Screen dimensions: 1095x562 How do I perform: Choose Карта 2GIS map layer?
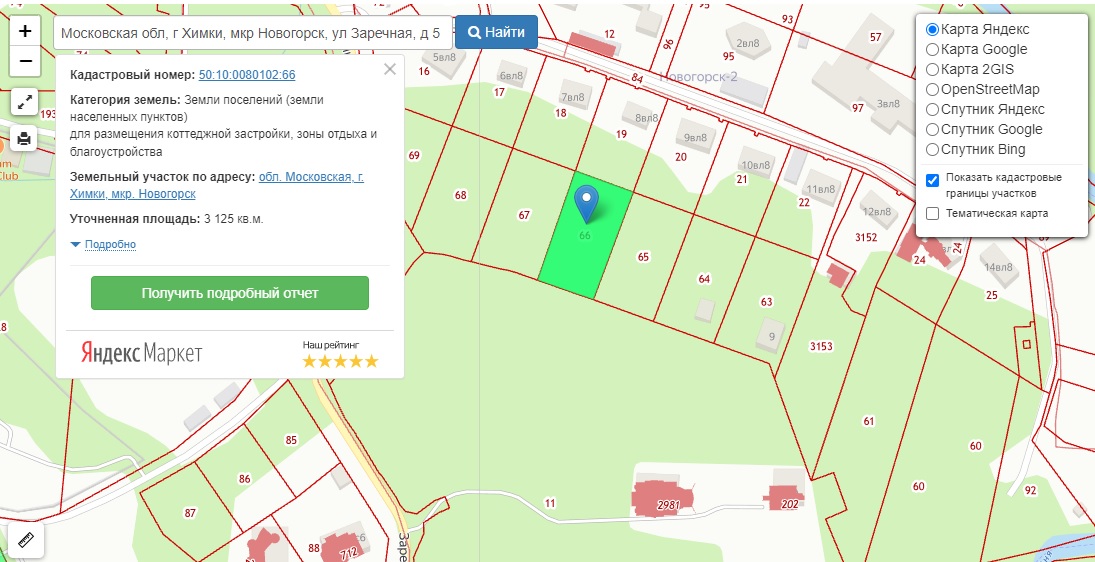(933, 69)
